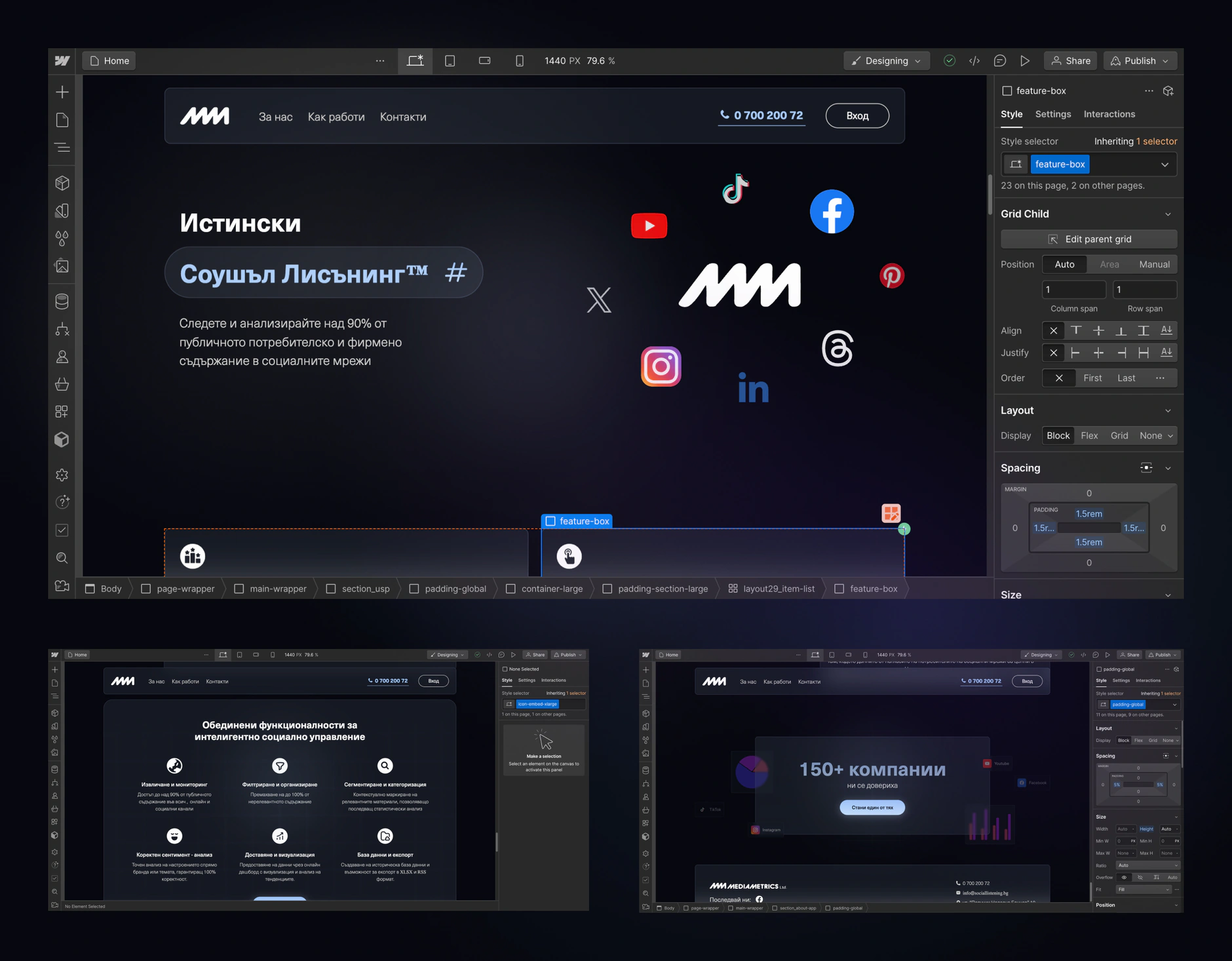The height and width of the screenshot is (961, 1232).
Task: Open comments bubble icon
Action: (1000, 61)
